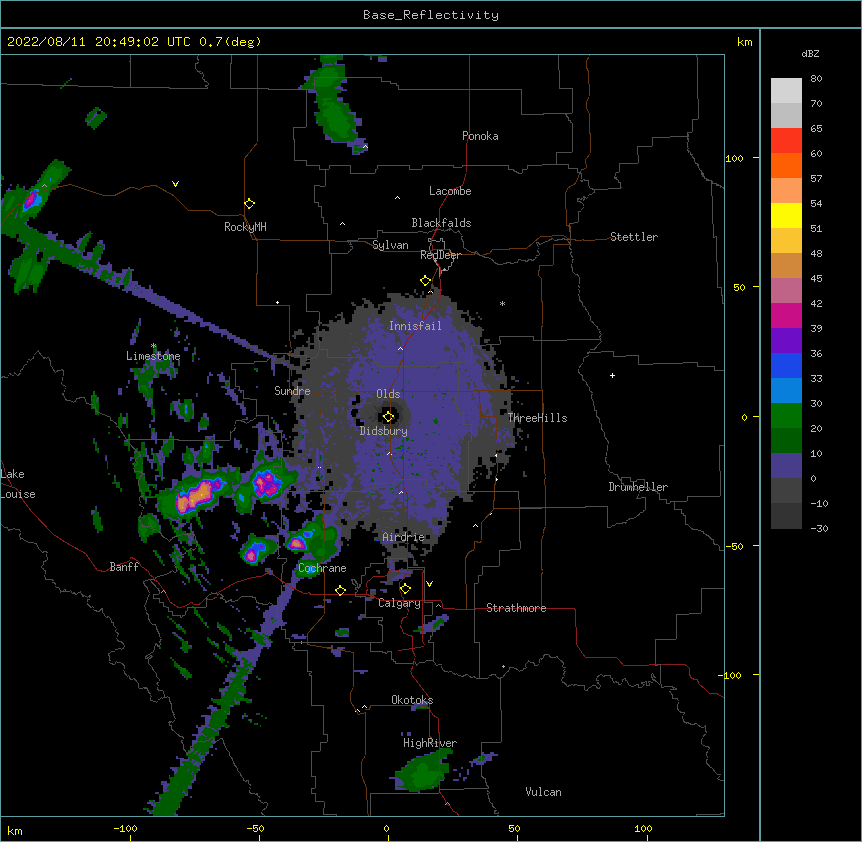
Task: Select the purple 36-39 dBZ legend swatch
Action: coord(786,341)
